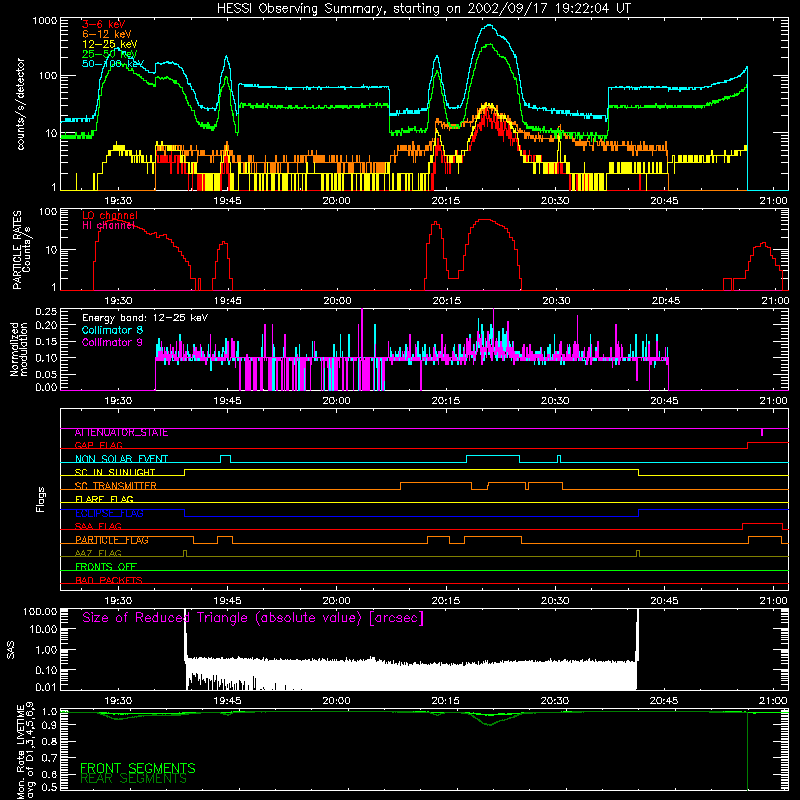The image size is (800, 800).
Task: Click the BAD_PACKETS flag label
Action: coord(109,581)
